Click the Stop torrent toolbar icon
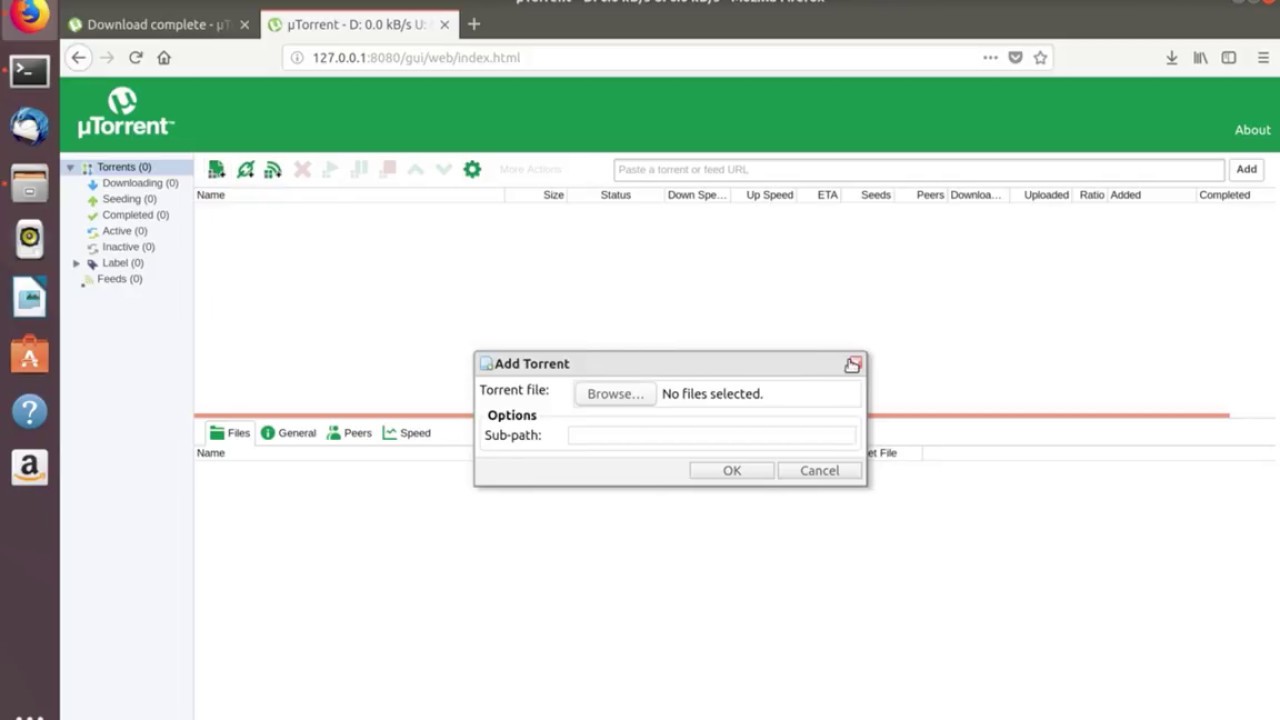The width and height of the screenshot is (1280, 720). tap(387, 170)
